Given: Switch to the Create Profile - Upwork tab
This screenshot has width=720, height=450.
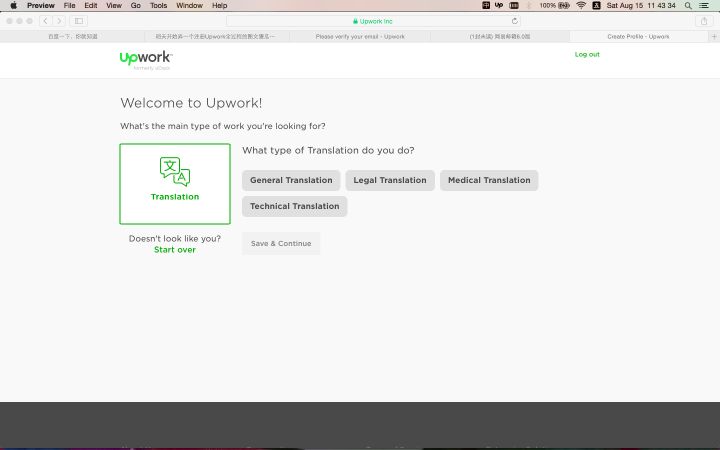Looking at the screenshot, I should point(638,36).
